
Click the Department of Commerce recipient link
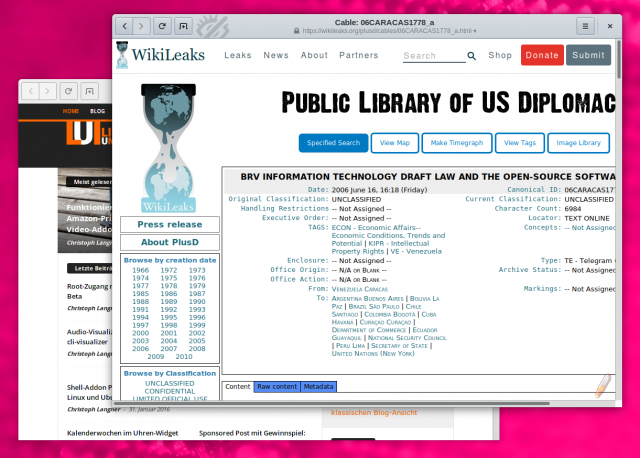click(x=369, y=330)
